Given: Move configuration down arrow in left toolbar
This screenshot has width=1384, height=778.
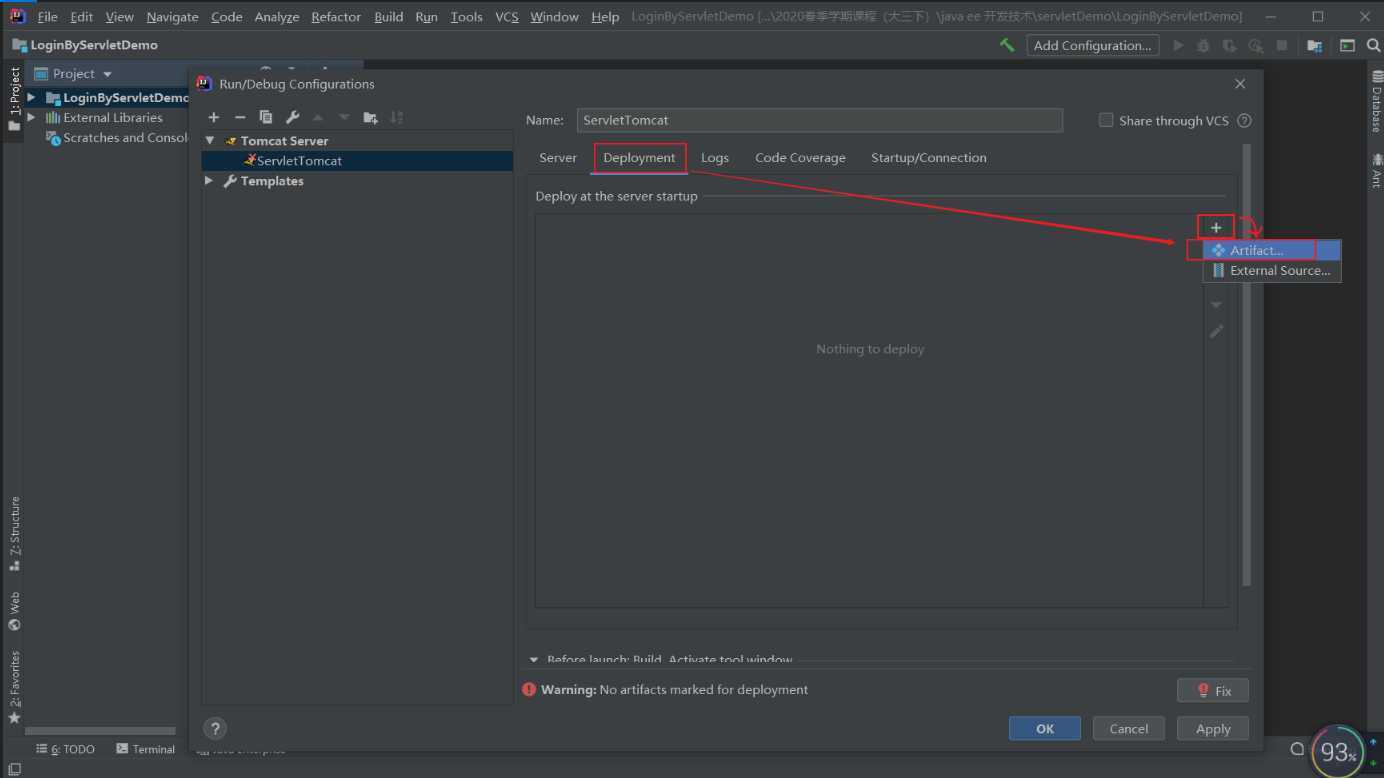Looking at the screenshot, I should pos(344,117).
